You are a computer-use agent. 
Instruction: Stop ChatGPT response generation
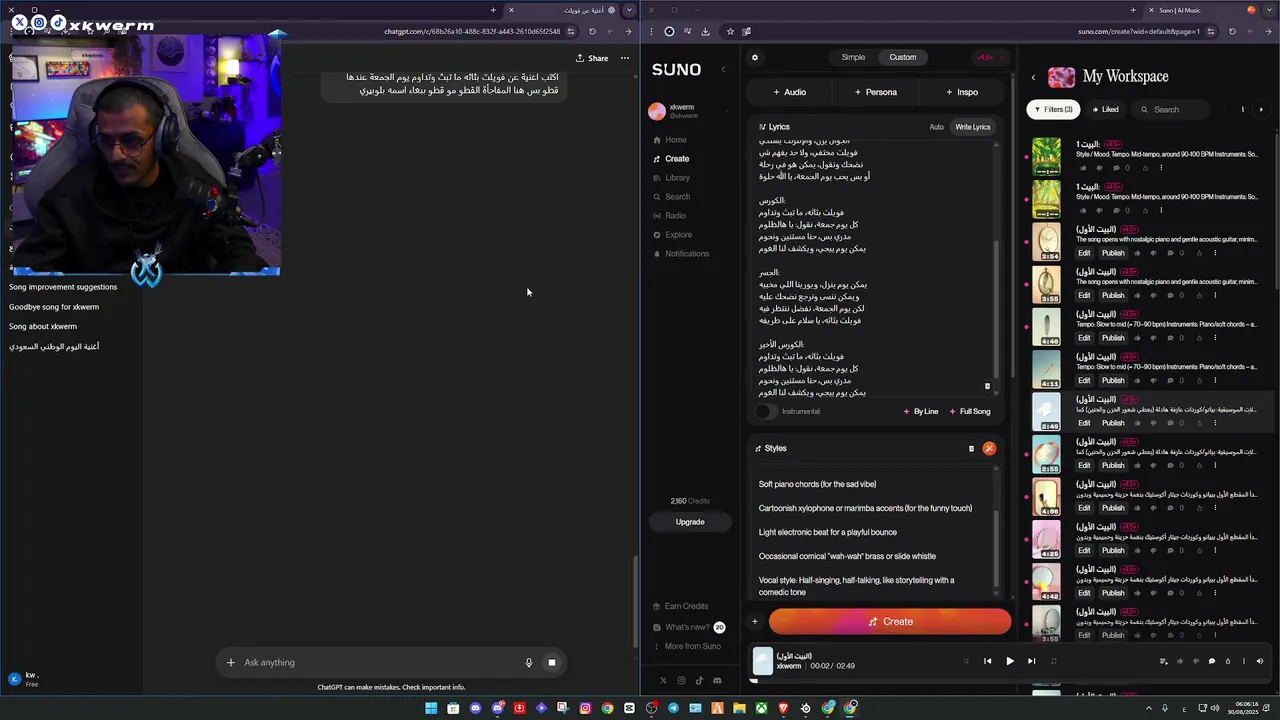[x=551, y=662]
